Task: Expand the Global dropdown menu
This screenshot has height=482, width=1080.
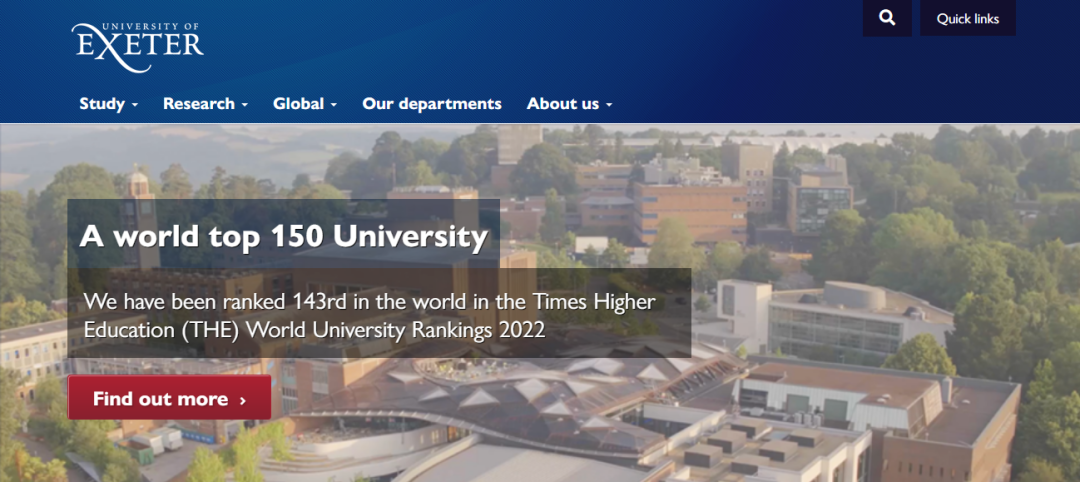Action: 305,104
